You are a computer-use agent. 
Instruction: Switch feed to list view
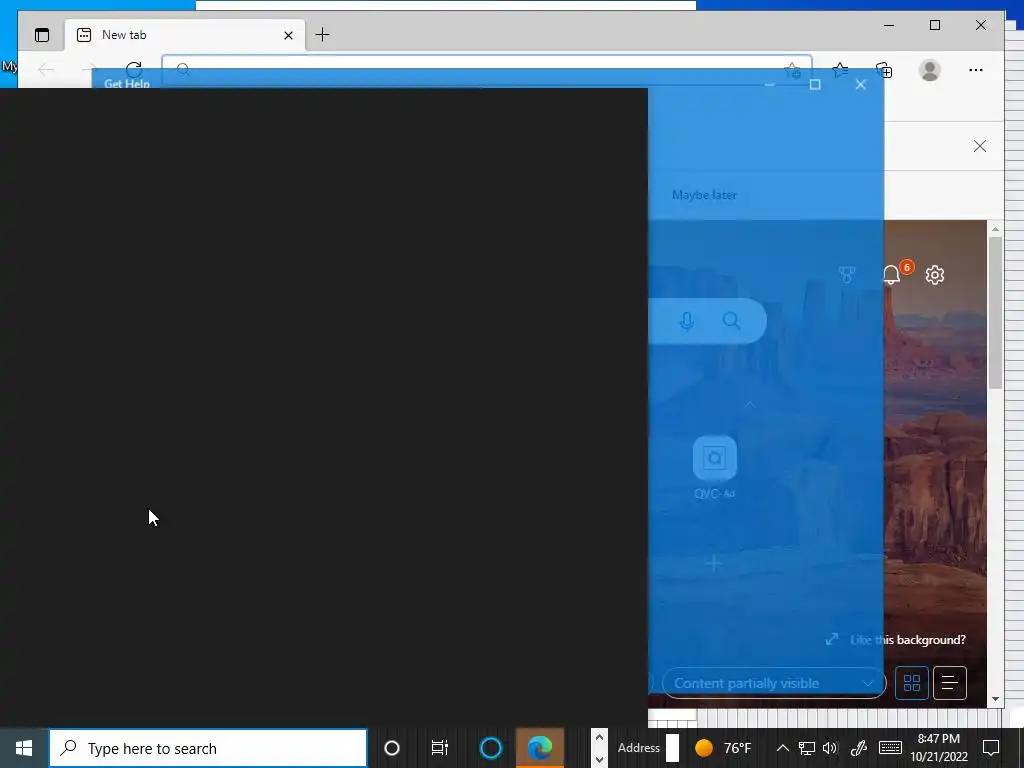(x=950, y=683)
